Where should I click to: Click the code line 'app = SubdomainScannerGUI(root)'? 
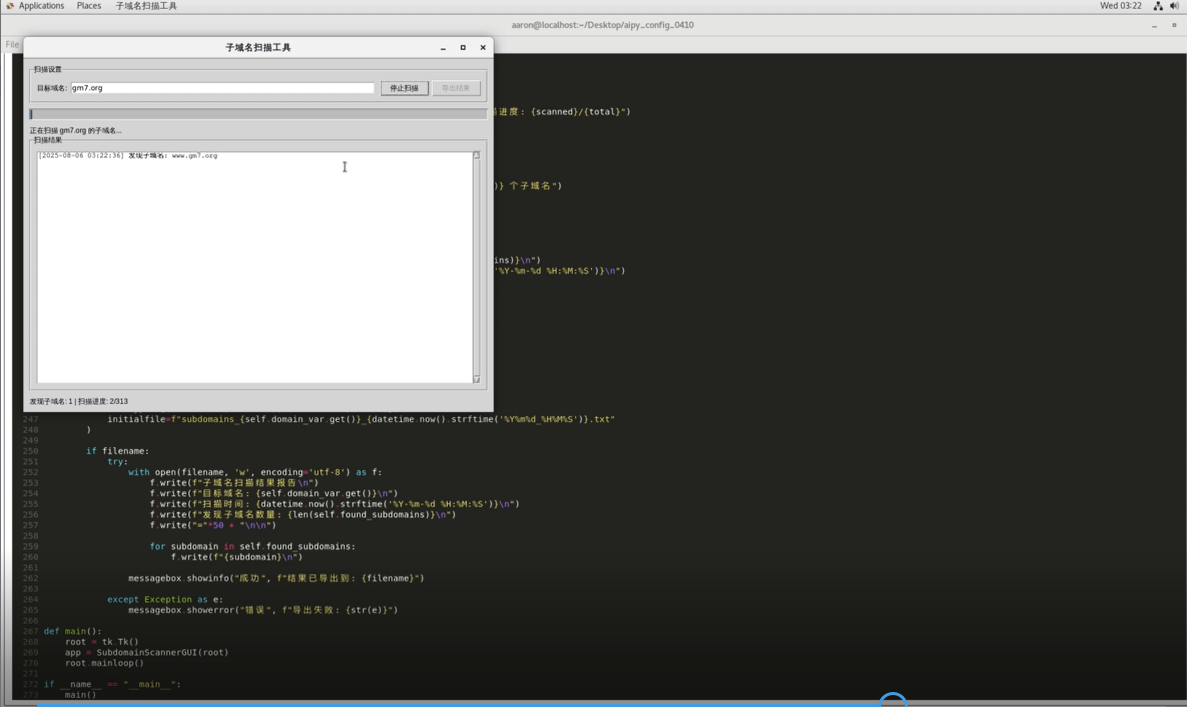[x=146, y=652]
